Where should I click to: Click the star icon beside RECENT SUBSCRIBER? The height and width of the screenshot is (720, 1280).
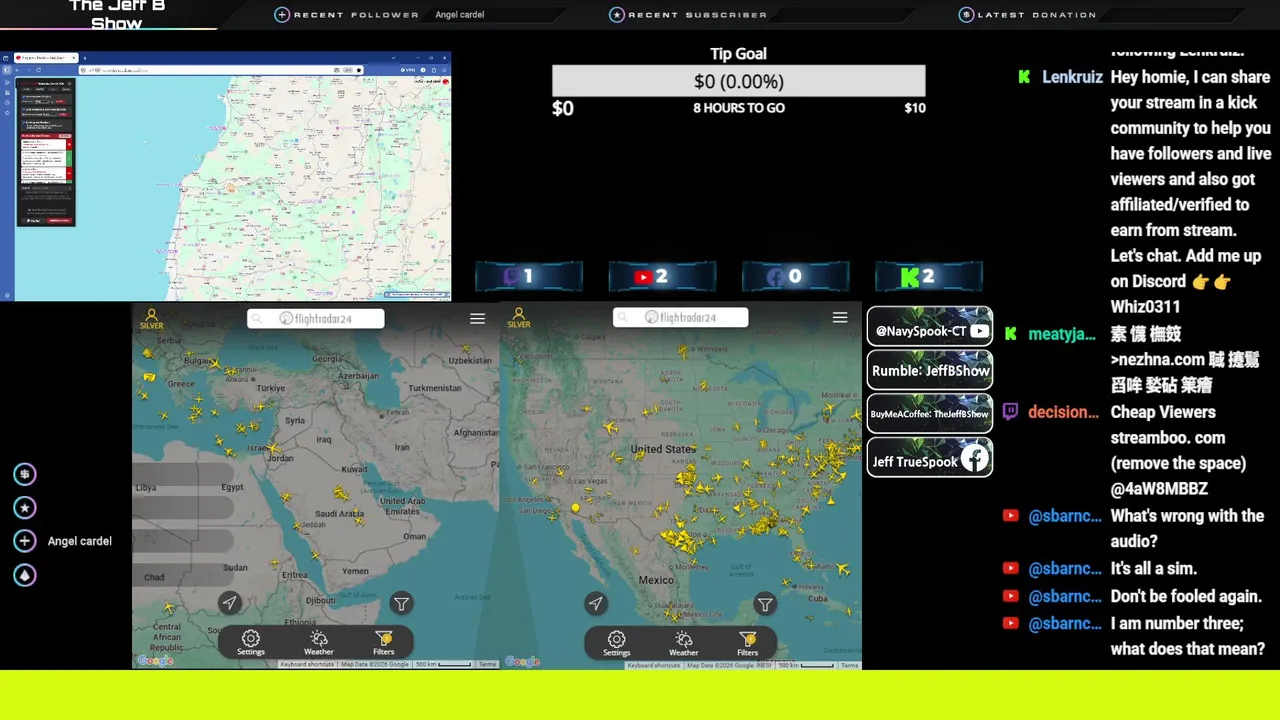[x=617, y=14]
